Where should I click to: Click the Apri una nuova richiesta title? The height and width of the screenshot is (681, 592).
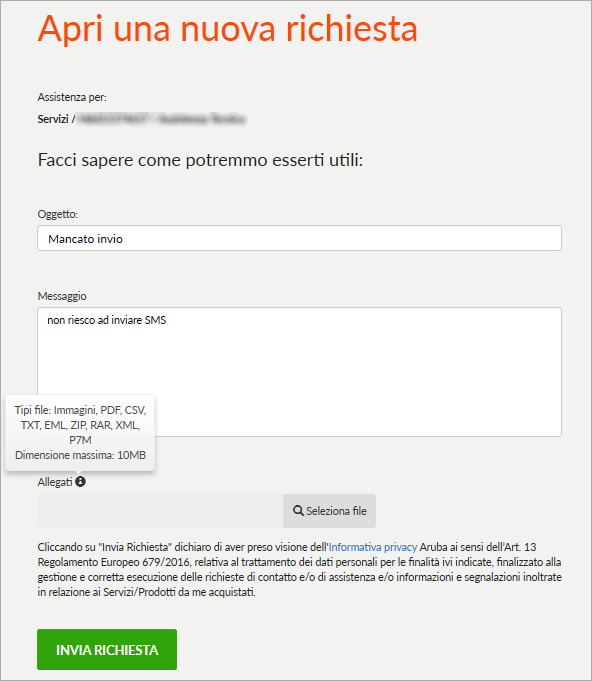[x=228, y=29]
